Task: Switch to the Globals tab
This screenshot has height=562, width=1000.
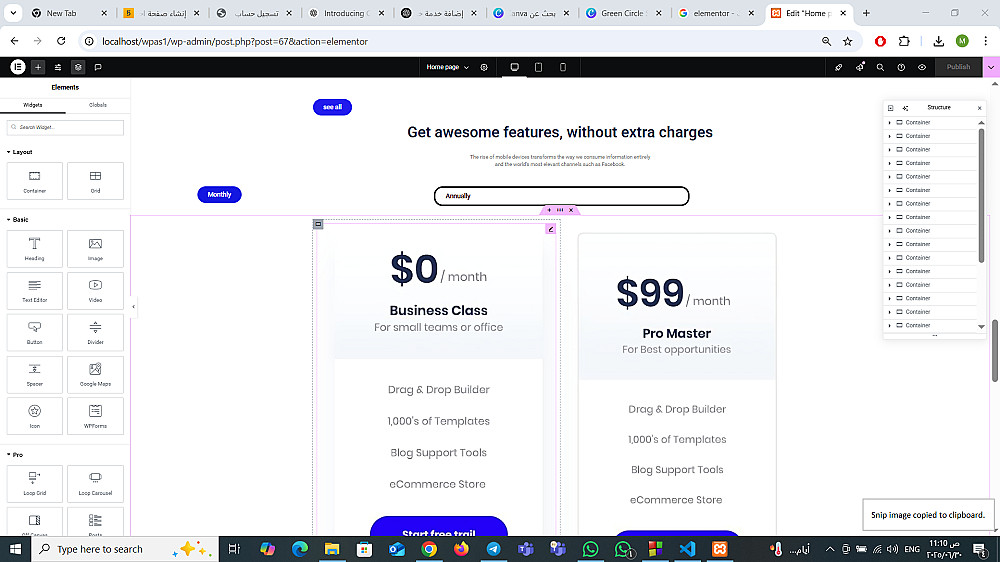Action: tap(97, 105)
